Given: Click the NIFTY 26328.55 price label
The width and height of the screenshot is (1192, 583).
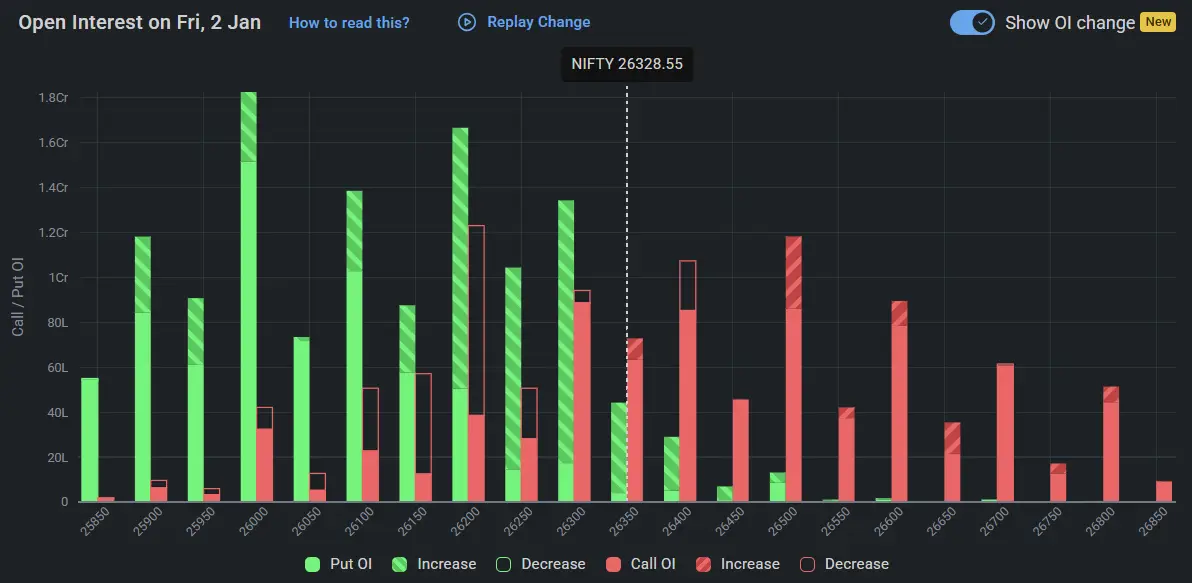Looking at the screenshot, I should [627, 63].
